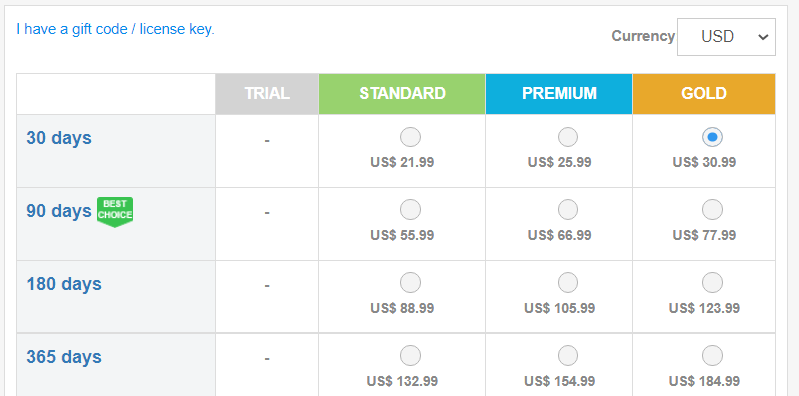Click the 90 days row label
The height and width of the screenshot is (396, 799).
[x=59, y=211]
